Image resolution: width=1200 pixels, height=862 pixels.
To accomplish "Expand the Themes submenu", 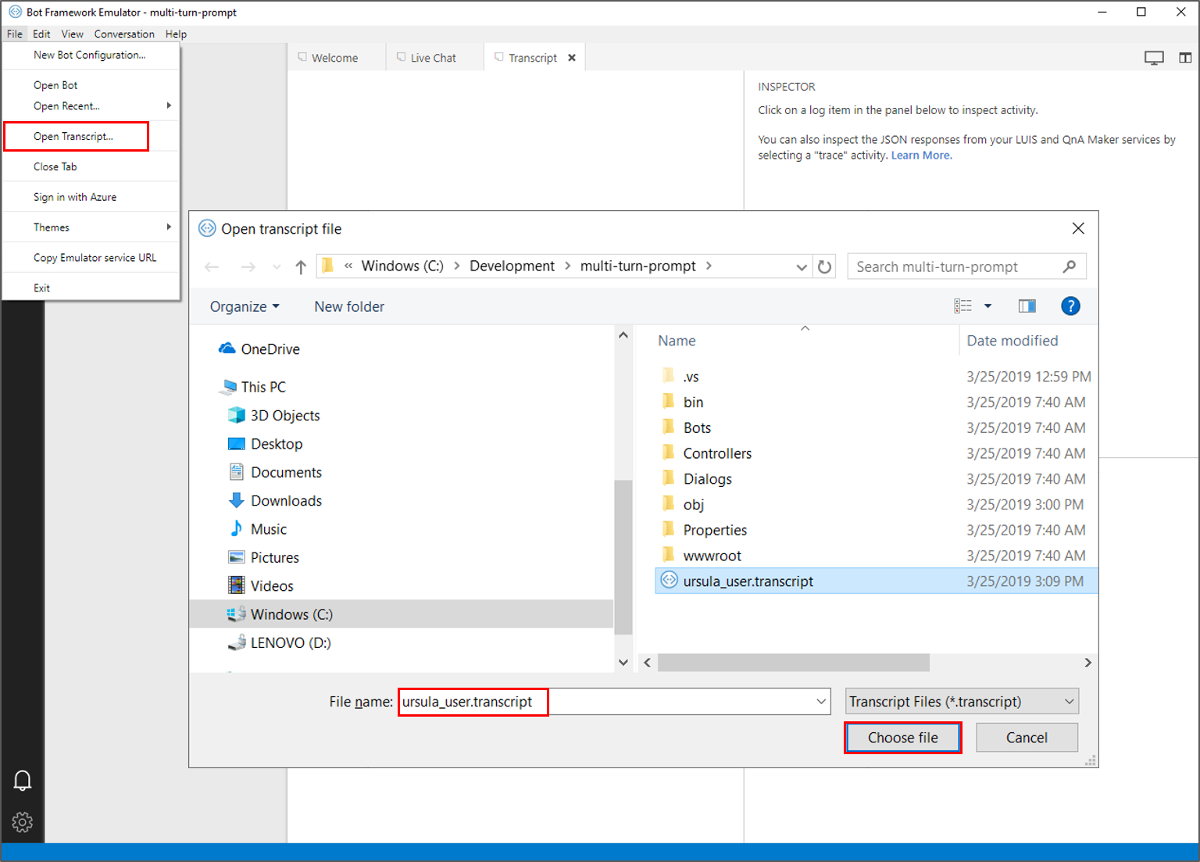I will point(168,227).
